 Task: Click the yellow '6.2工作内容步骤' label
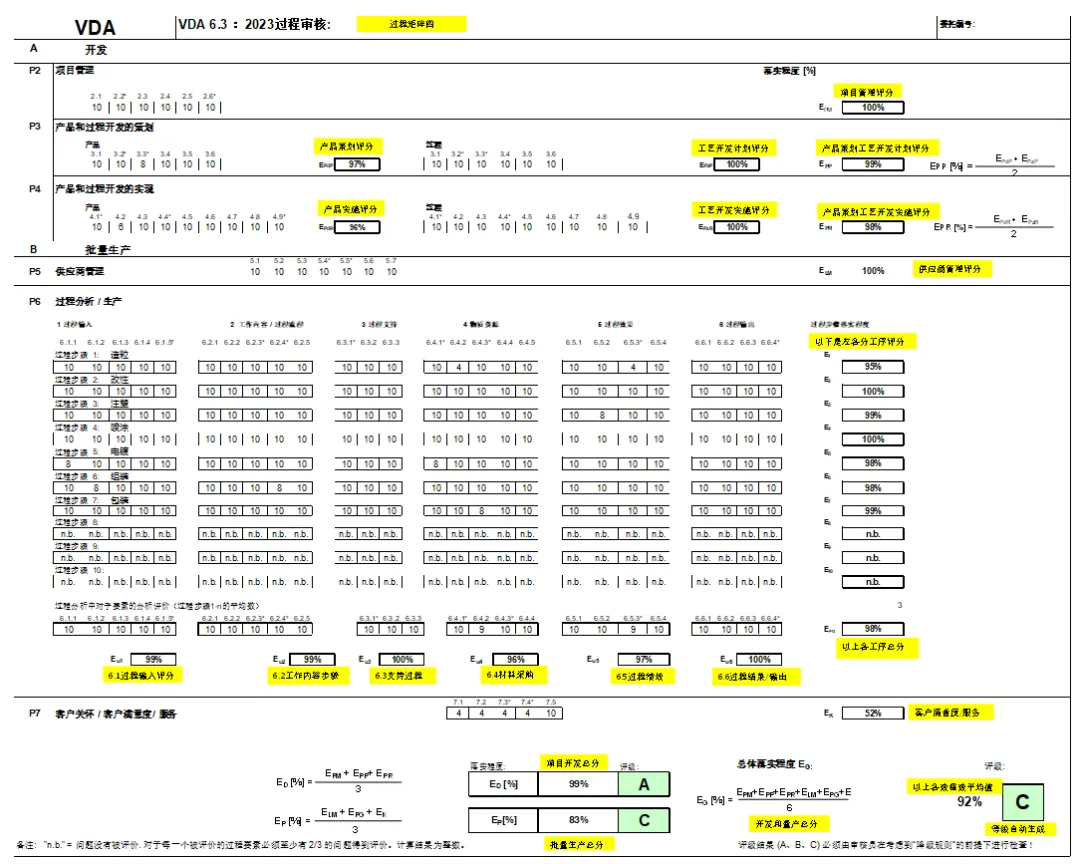click(x=308, y=676)
